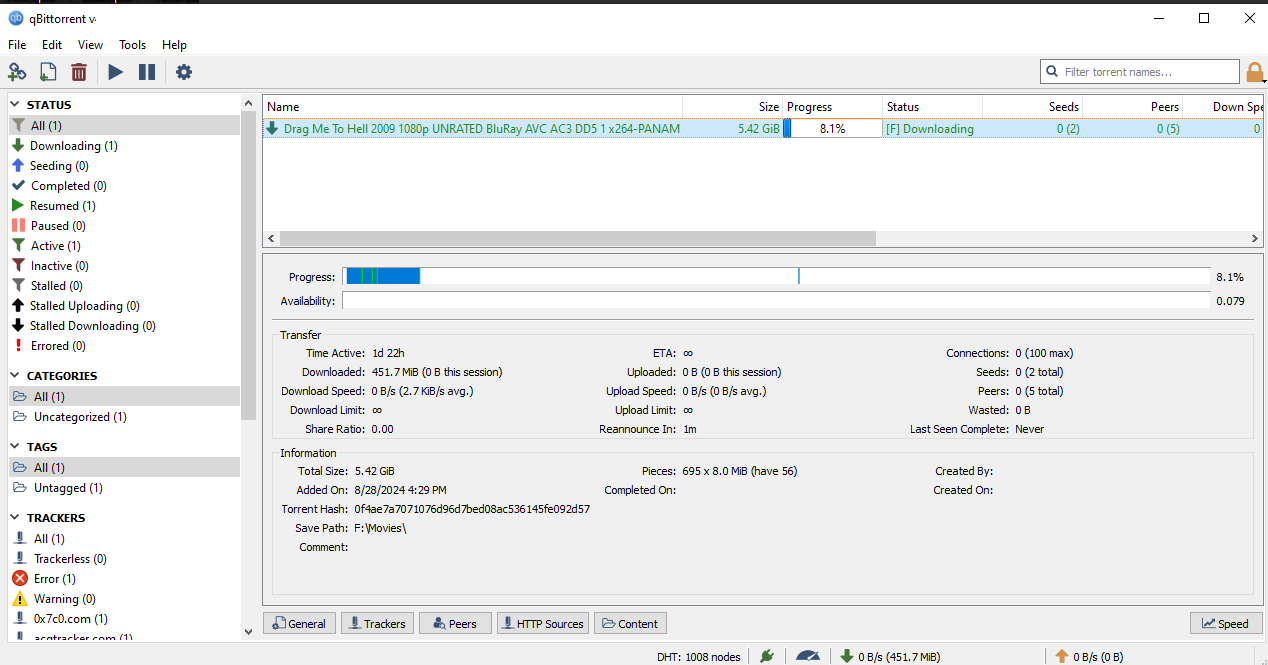Click the DHT: 1008 nodes status text

pos(699,656)
